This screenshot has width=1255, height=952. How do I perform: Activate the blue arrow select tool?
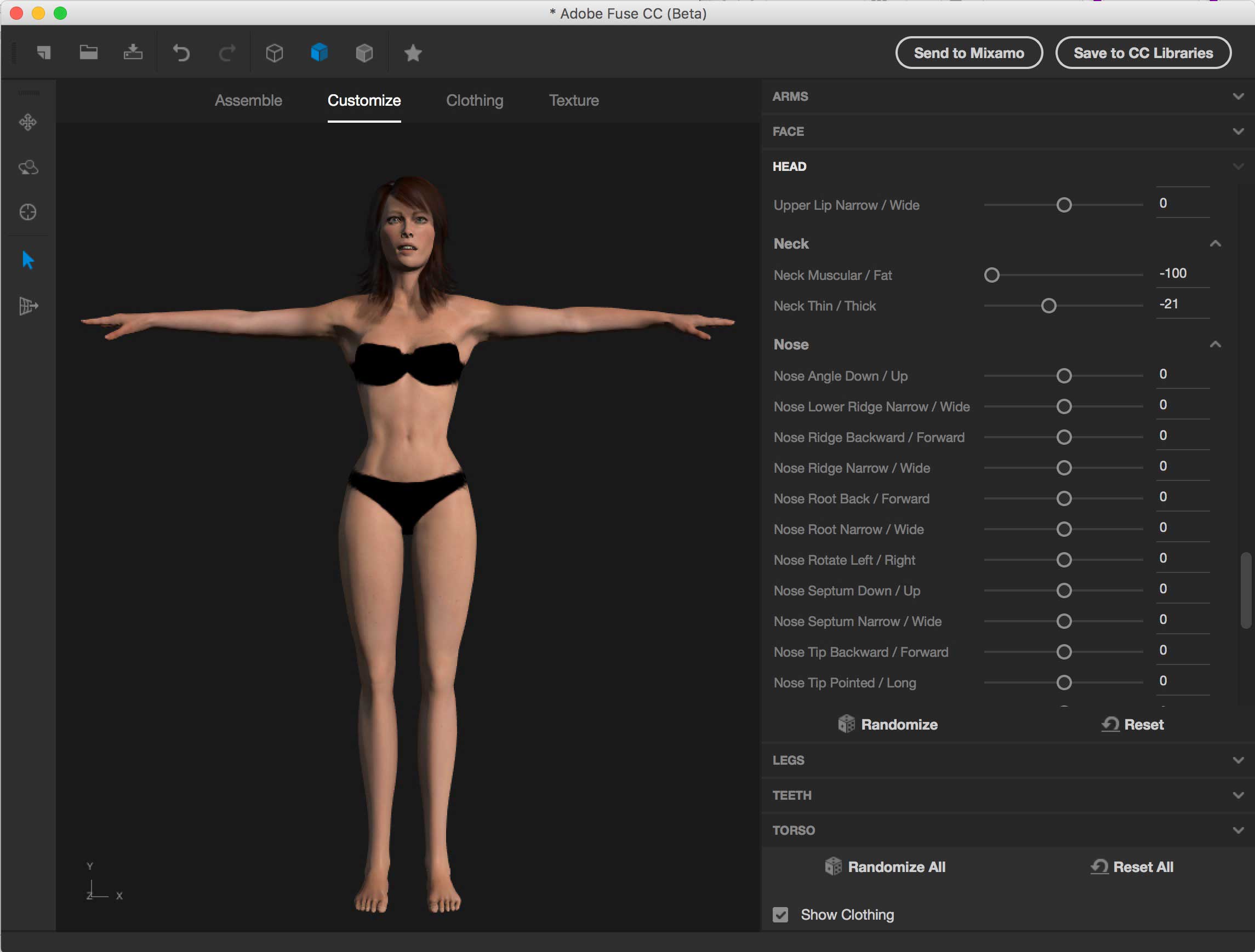click(x=28, y=260)
